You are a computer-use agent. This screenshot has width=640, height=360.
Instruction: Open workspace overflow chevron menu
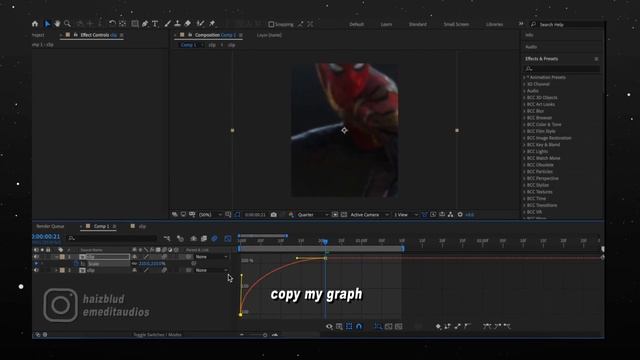click(521, 24)
